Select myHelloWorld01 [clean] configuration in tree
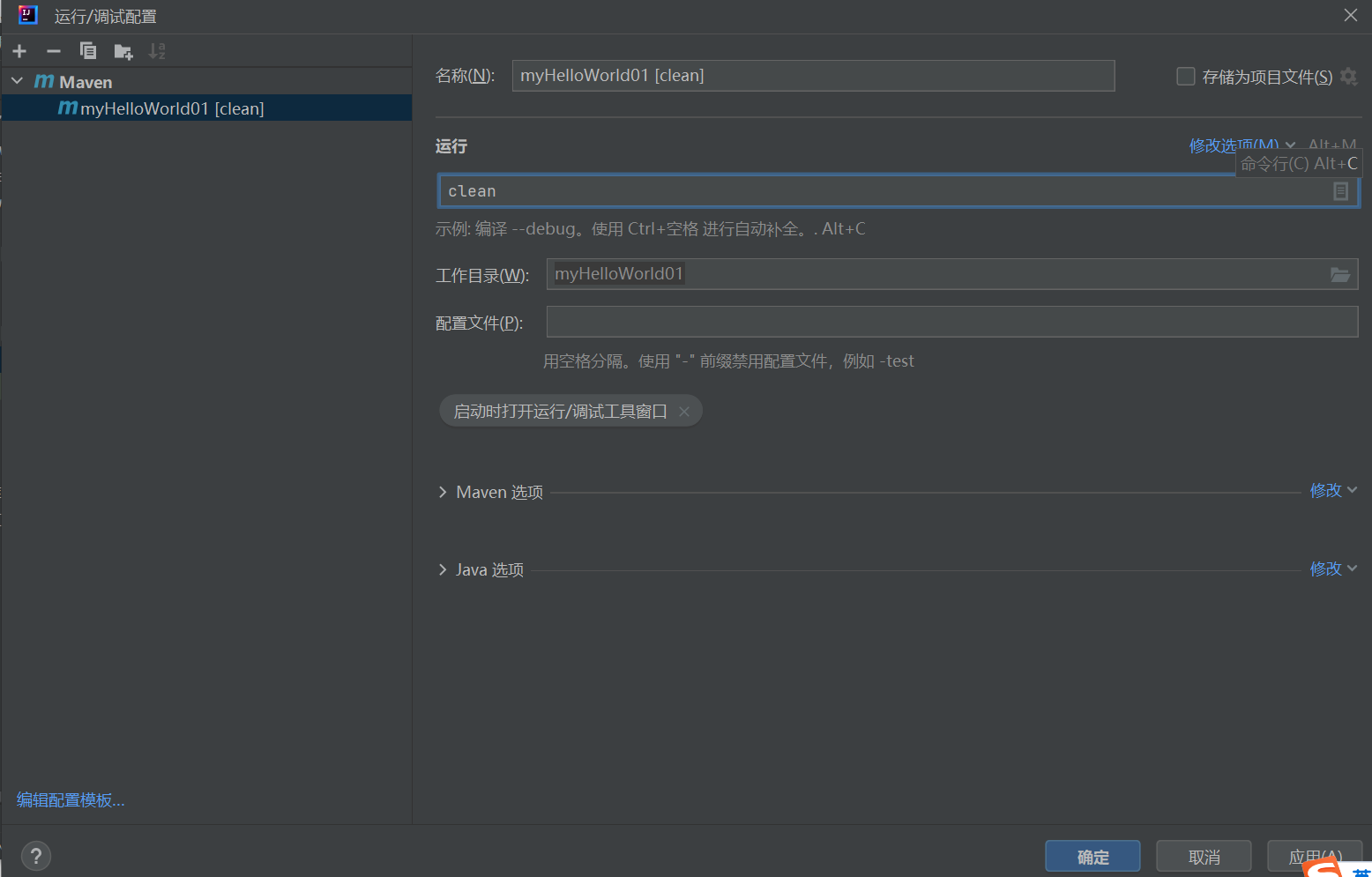Viewport: 1372px width, 877px height. (x=206, y=108)
